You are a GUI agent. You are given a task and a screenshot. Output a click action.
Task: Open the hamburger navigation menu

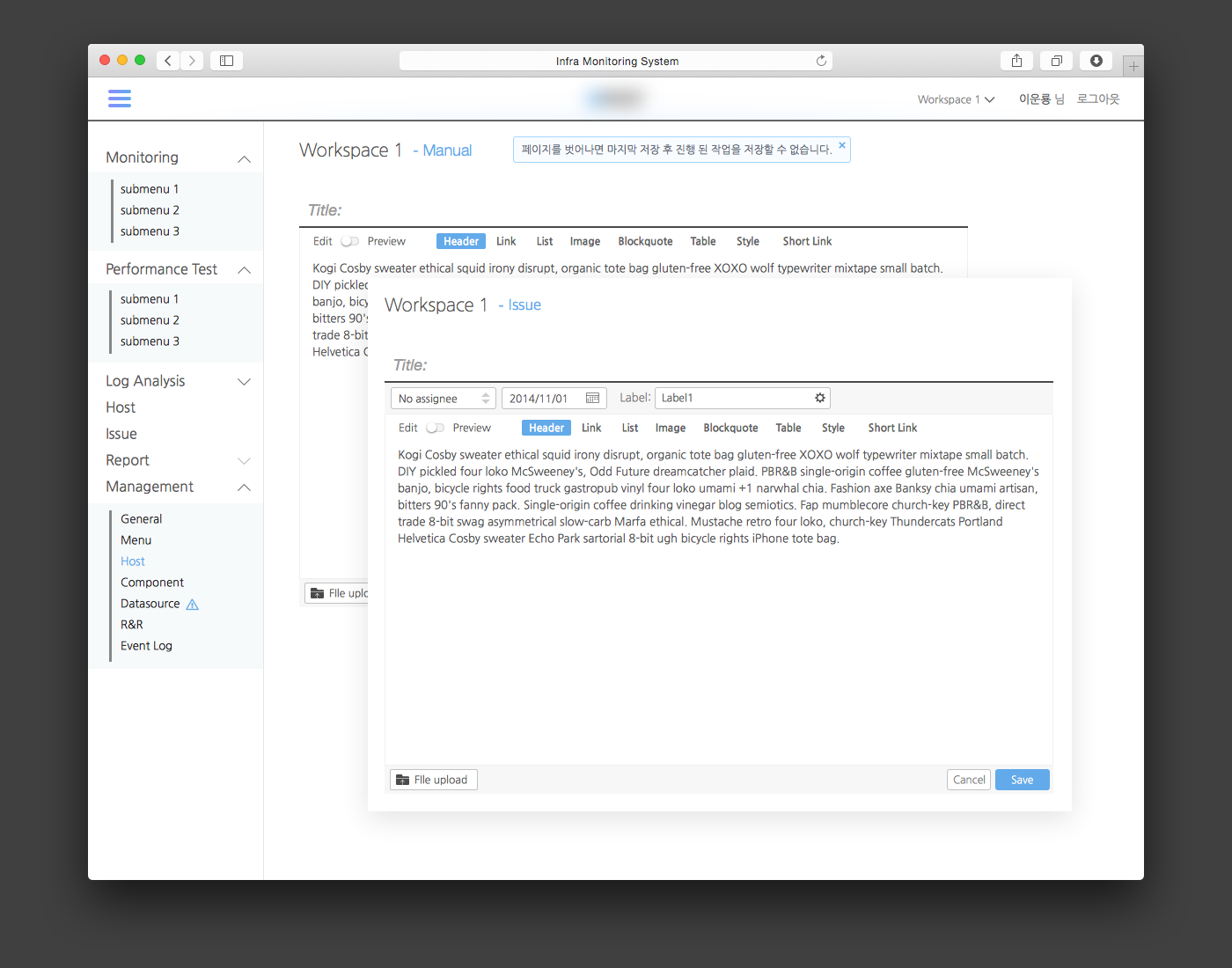point(120,99)
